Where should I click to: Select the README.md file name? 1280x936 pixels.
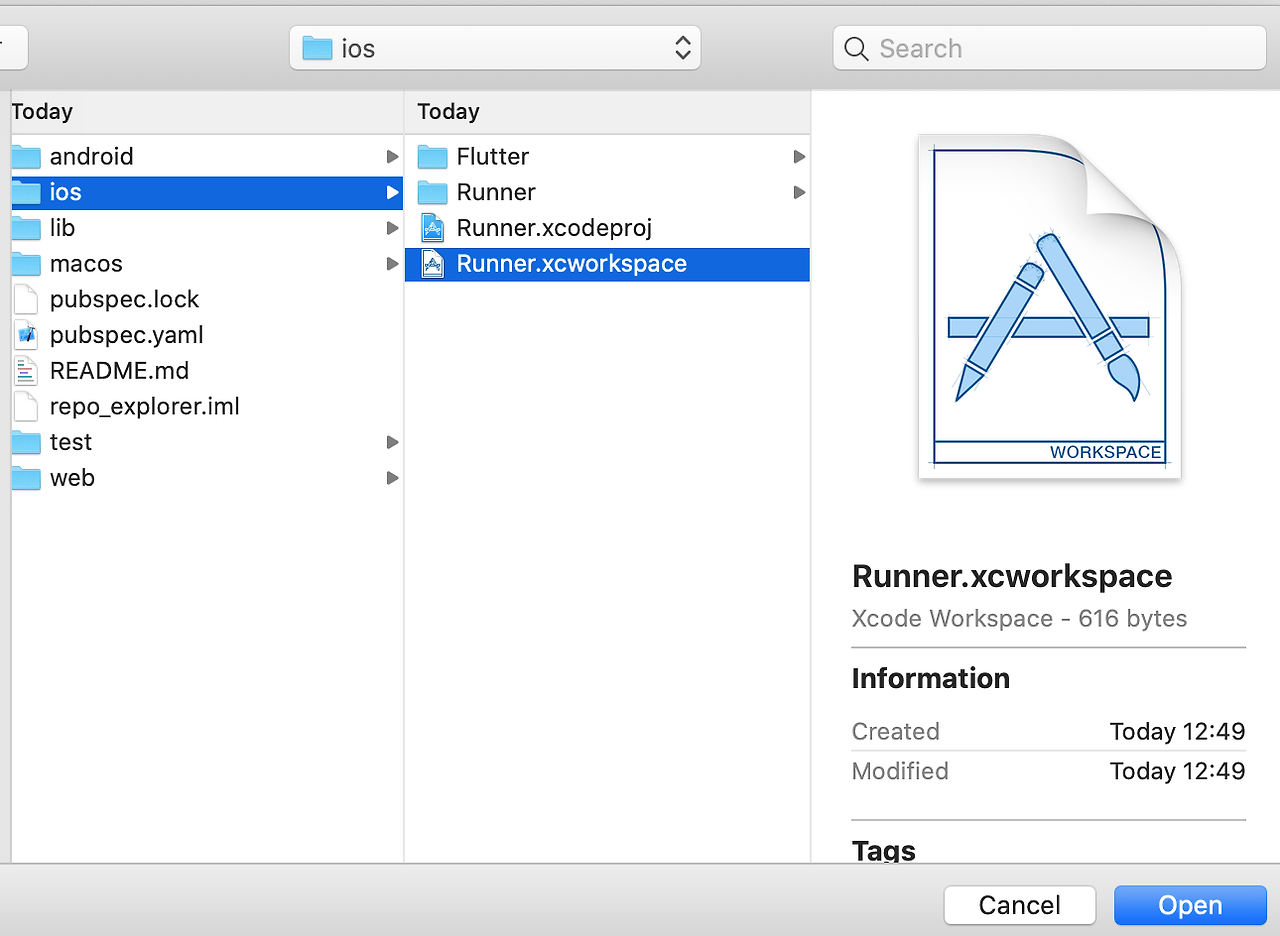click(119, 371)
